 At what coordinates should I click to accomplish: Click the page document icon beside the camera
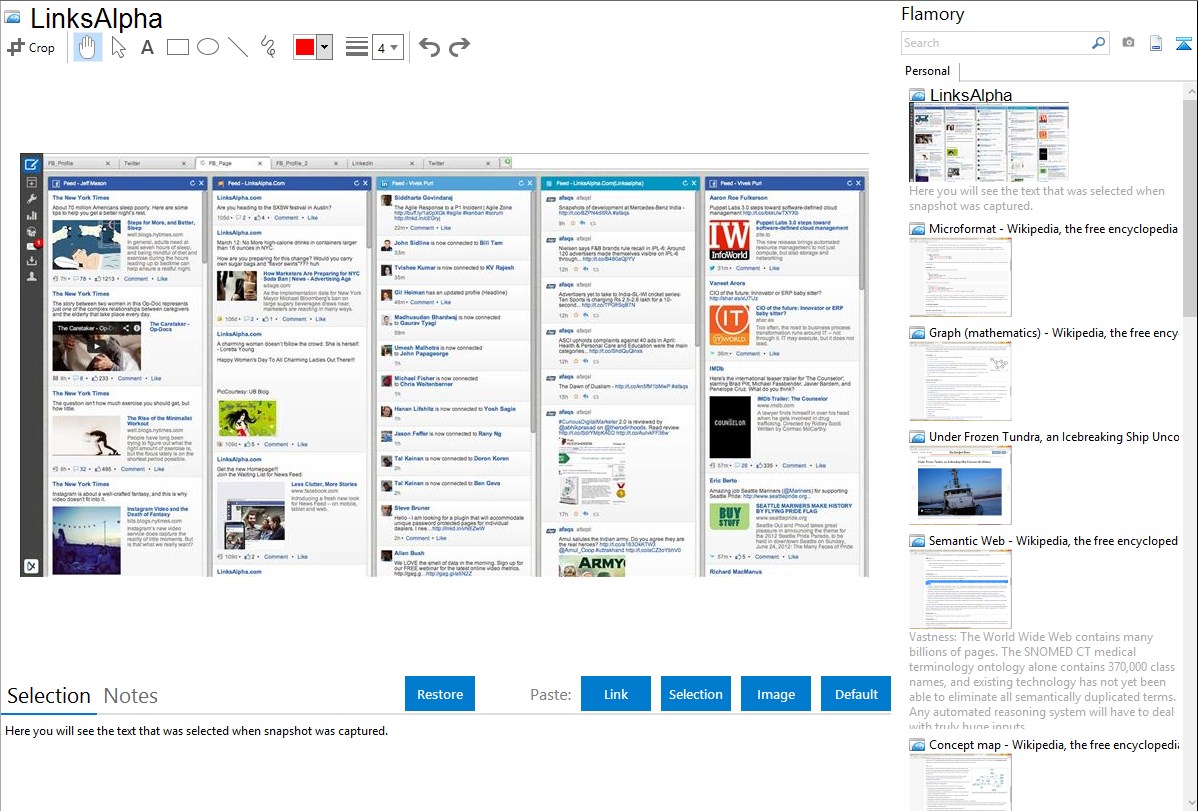click(1156, 43)
